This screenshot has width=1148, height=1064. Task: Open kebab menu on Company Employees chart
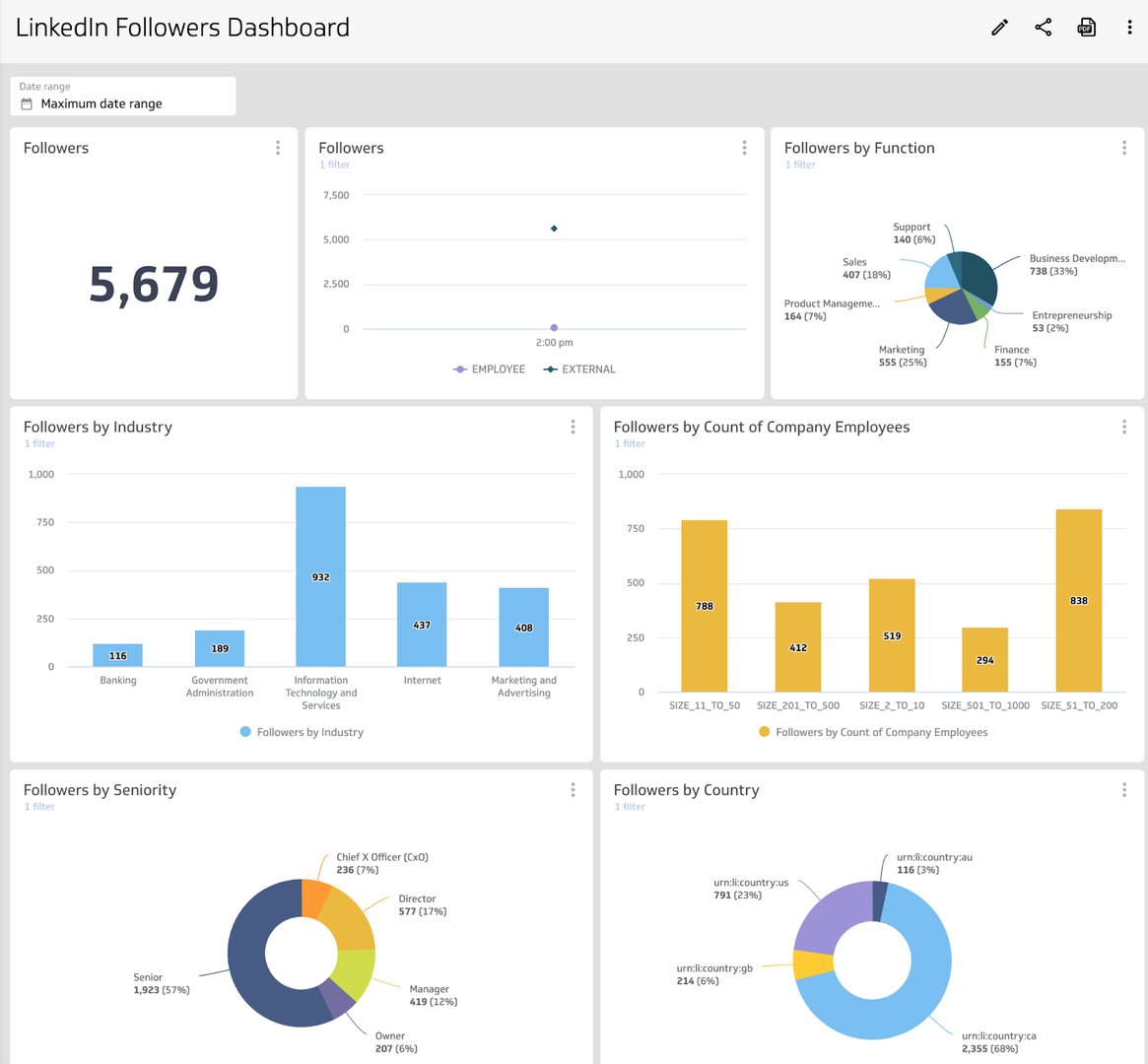click(x=1123, y=427)
